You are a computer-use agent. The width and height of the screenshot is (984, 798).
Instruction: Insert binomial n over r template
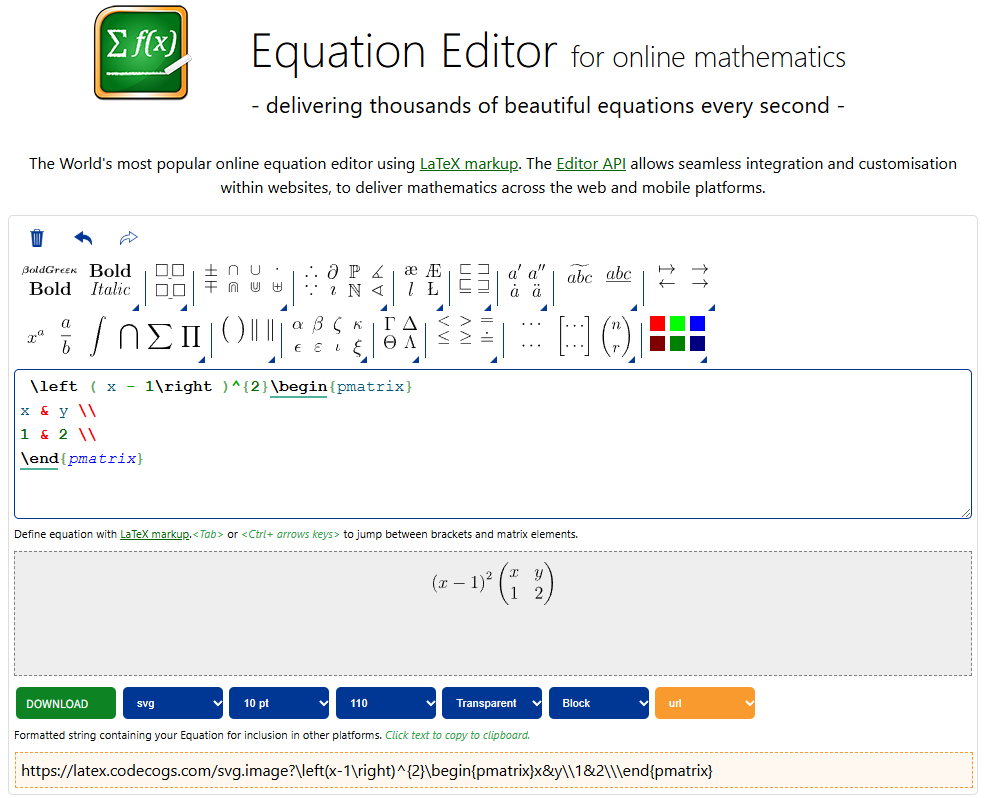[616, 336]
